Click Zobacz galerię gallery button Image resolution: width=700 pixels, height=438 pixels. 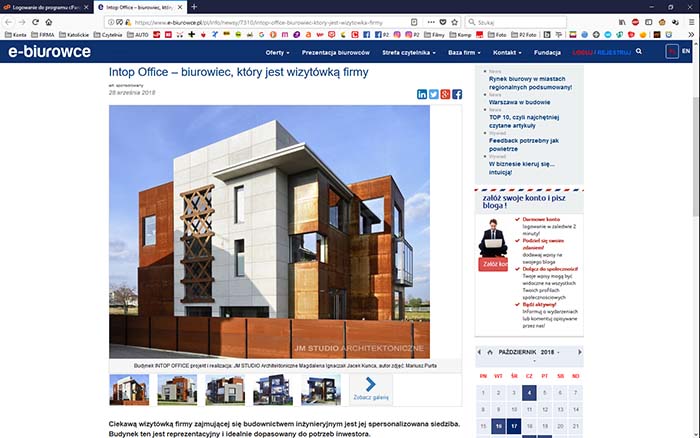[x=371, y=389]
